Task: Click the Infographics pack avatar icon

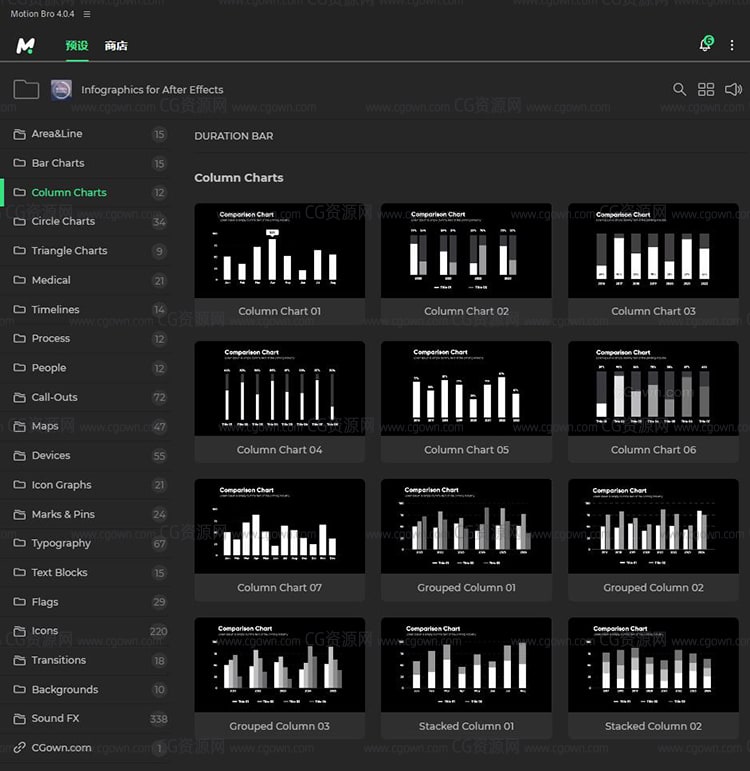Action: click(61, 89)
